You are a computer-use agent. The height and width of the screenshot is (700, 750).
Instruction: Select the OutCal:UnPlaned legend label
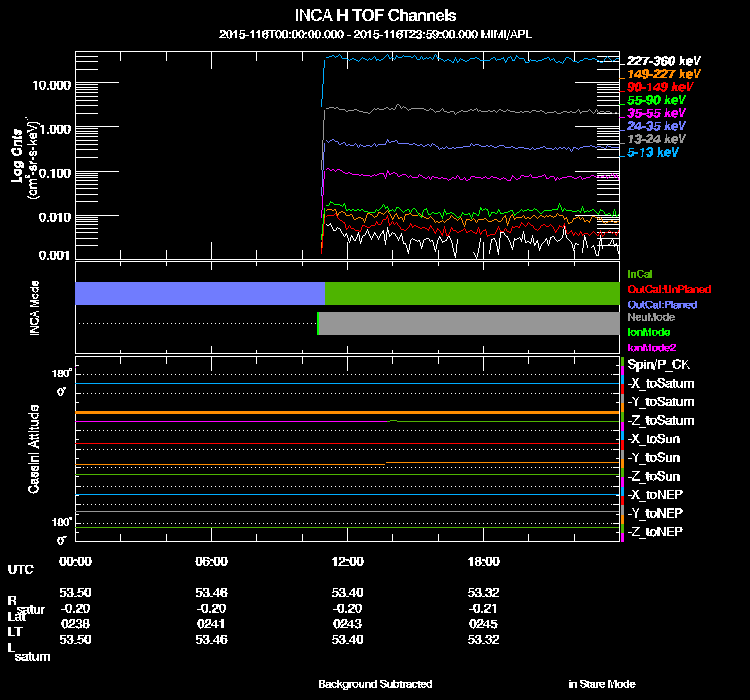(669, 289)
